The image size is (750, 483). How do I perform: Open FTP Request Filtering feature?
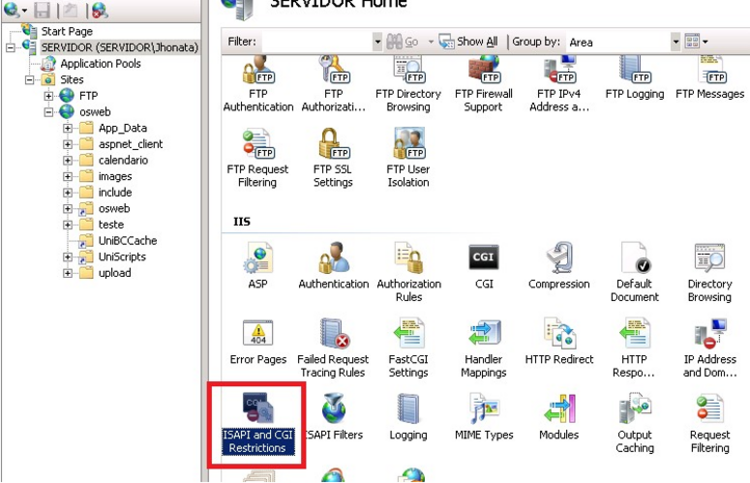coord(258,158)
